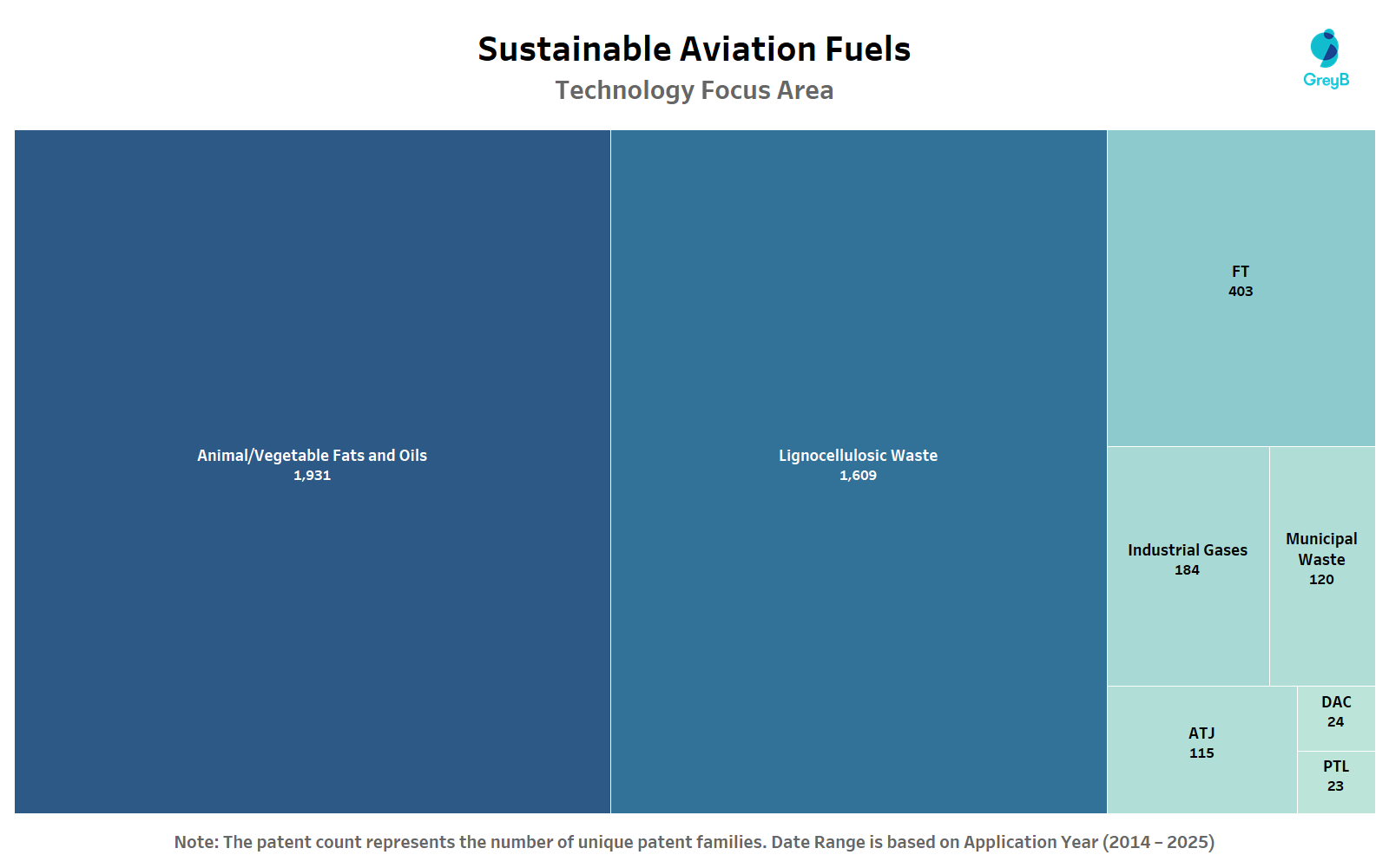This screenshot has width=1389, height=868.
Task: Click the Technology Focus Area subtitle
Action: pyautogui.click(x=694, y=90)
